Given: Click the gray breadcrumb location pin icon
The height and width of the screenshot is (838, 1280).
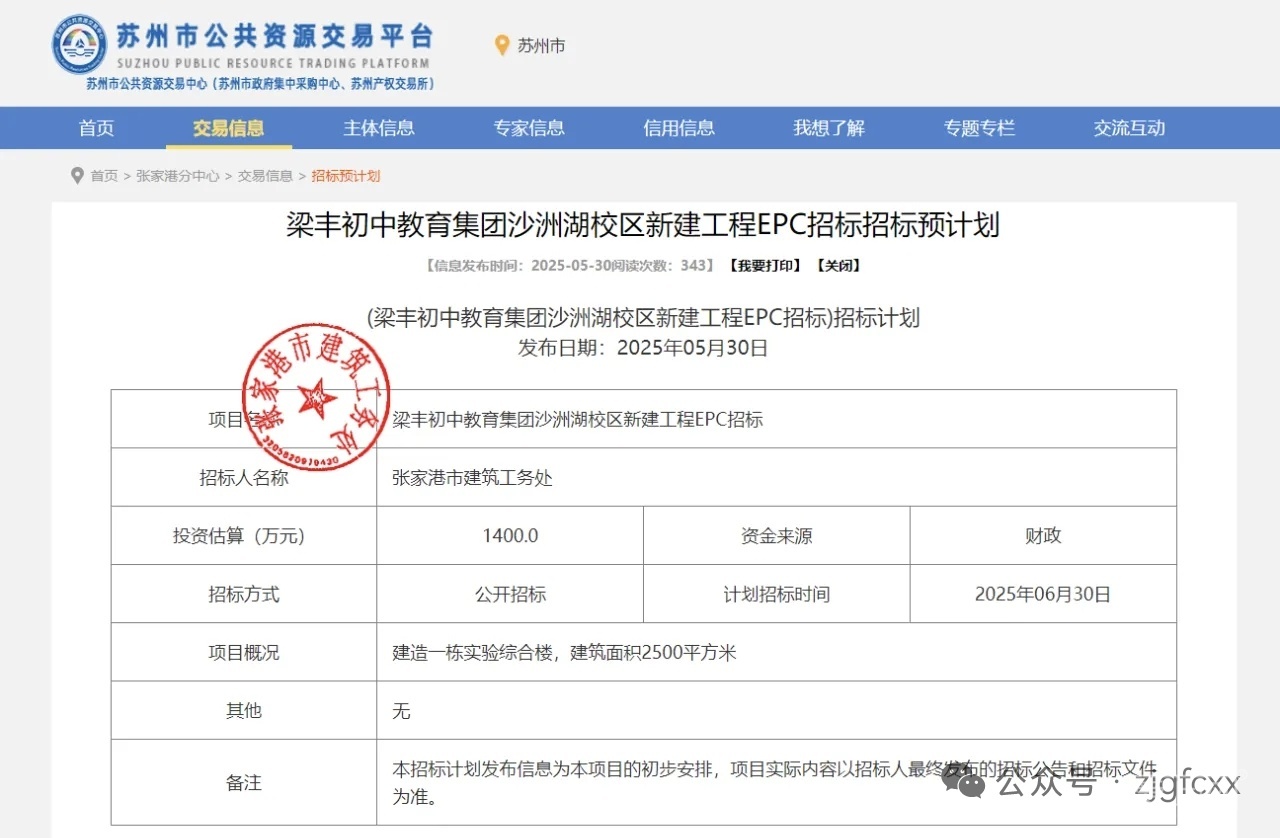Looking at the screenshot, I should pyautogui.click(x=77, y=176).
